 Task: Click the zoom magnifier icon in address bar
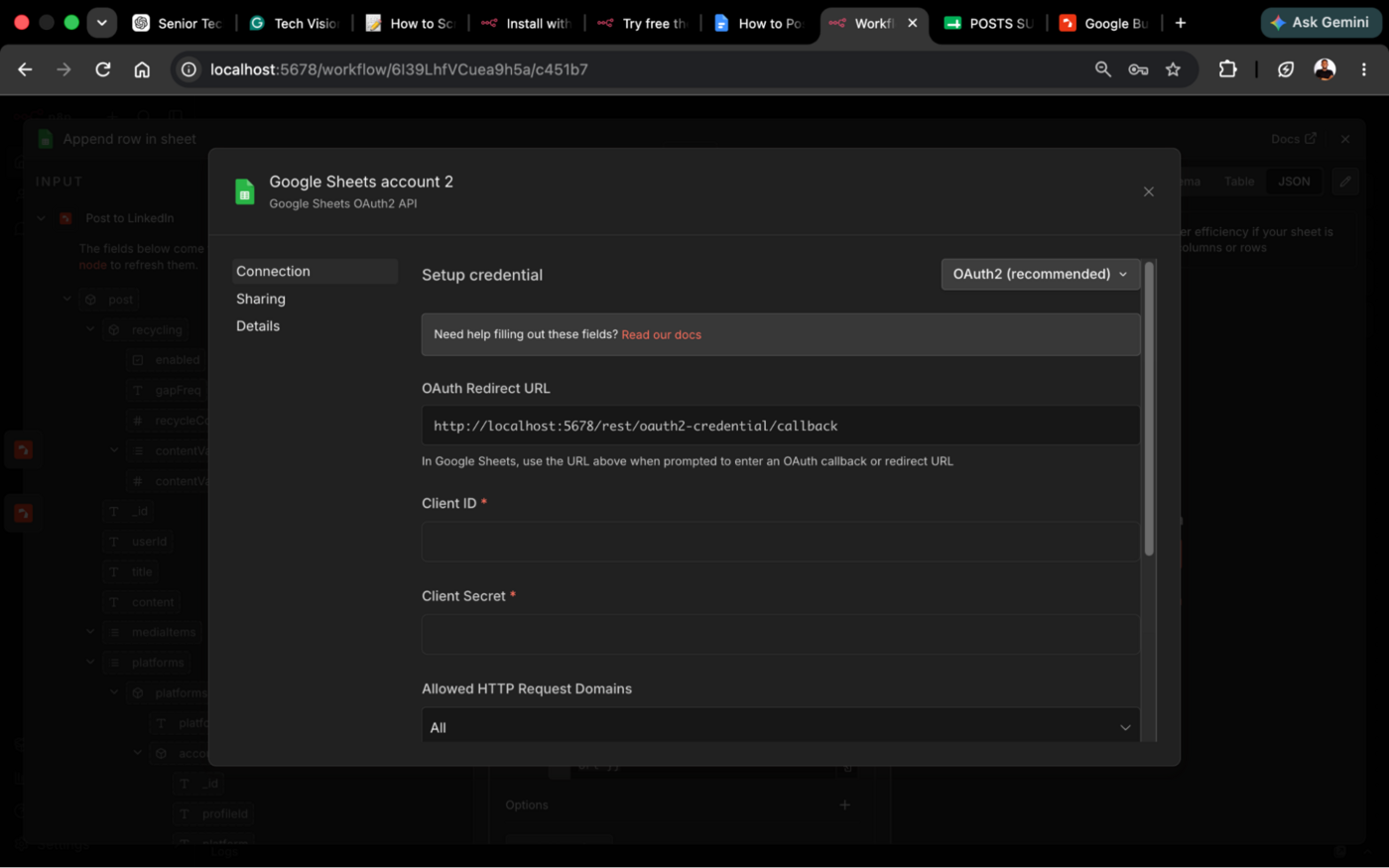click(1102, 69)
